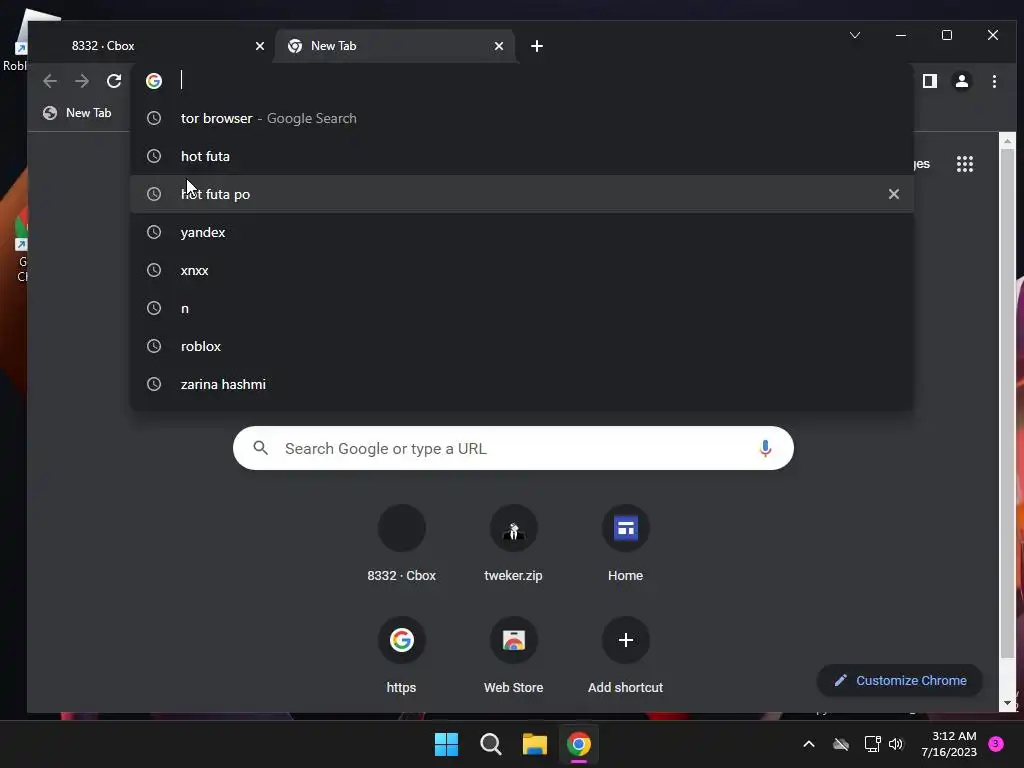
Task: Open the Web Store shortcut
Action: (x=513, y=656)
